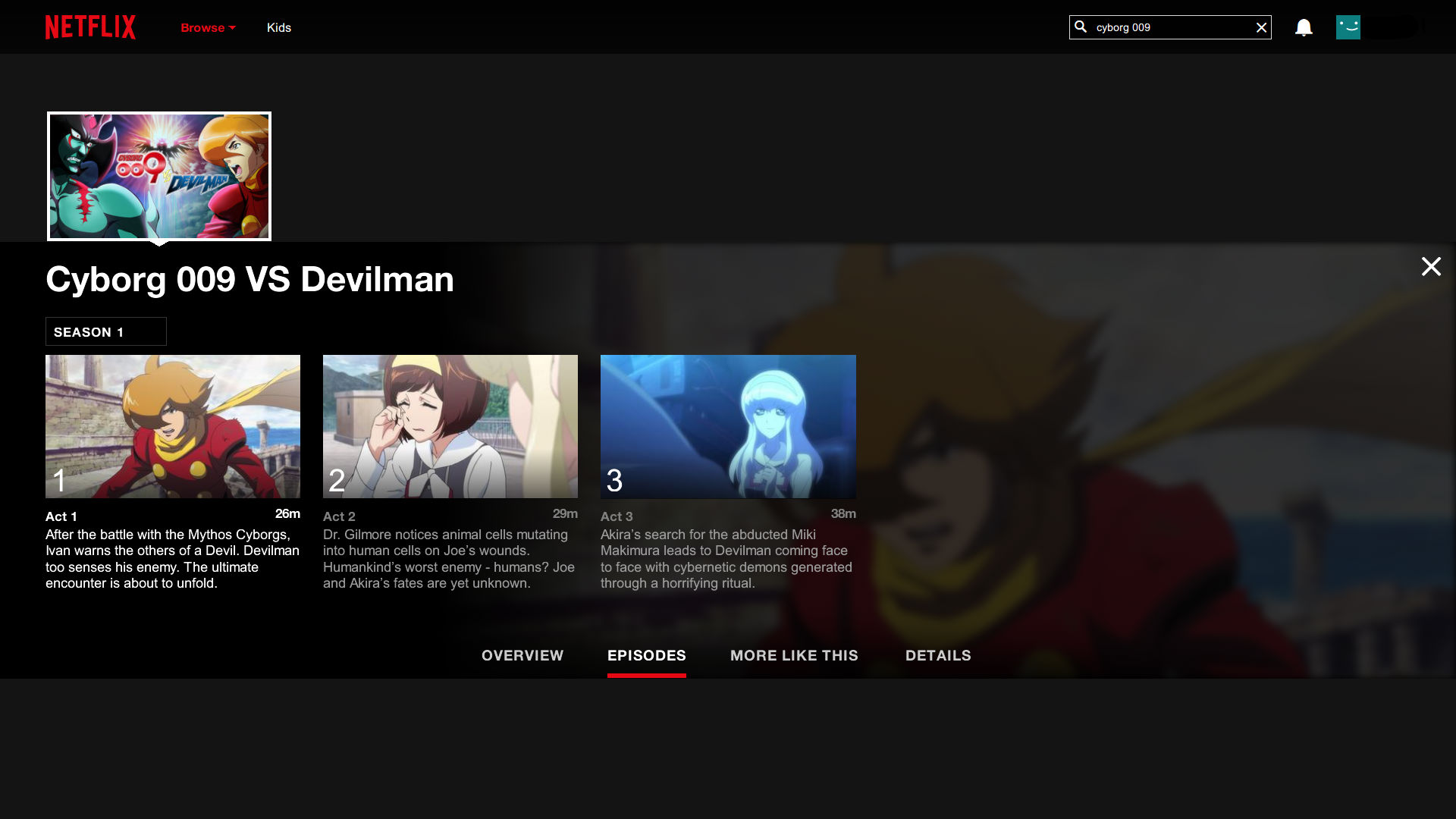Viewport: 1456px width, 819px height.
Task: Open the Details tab
Action: pyautogui.click(x=937, y=655)
